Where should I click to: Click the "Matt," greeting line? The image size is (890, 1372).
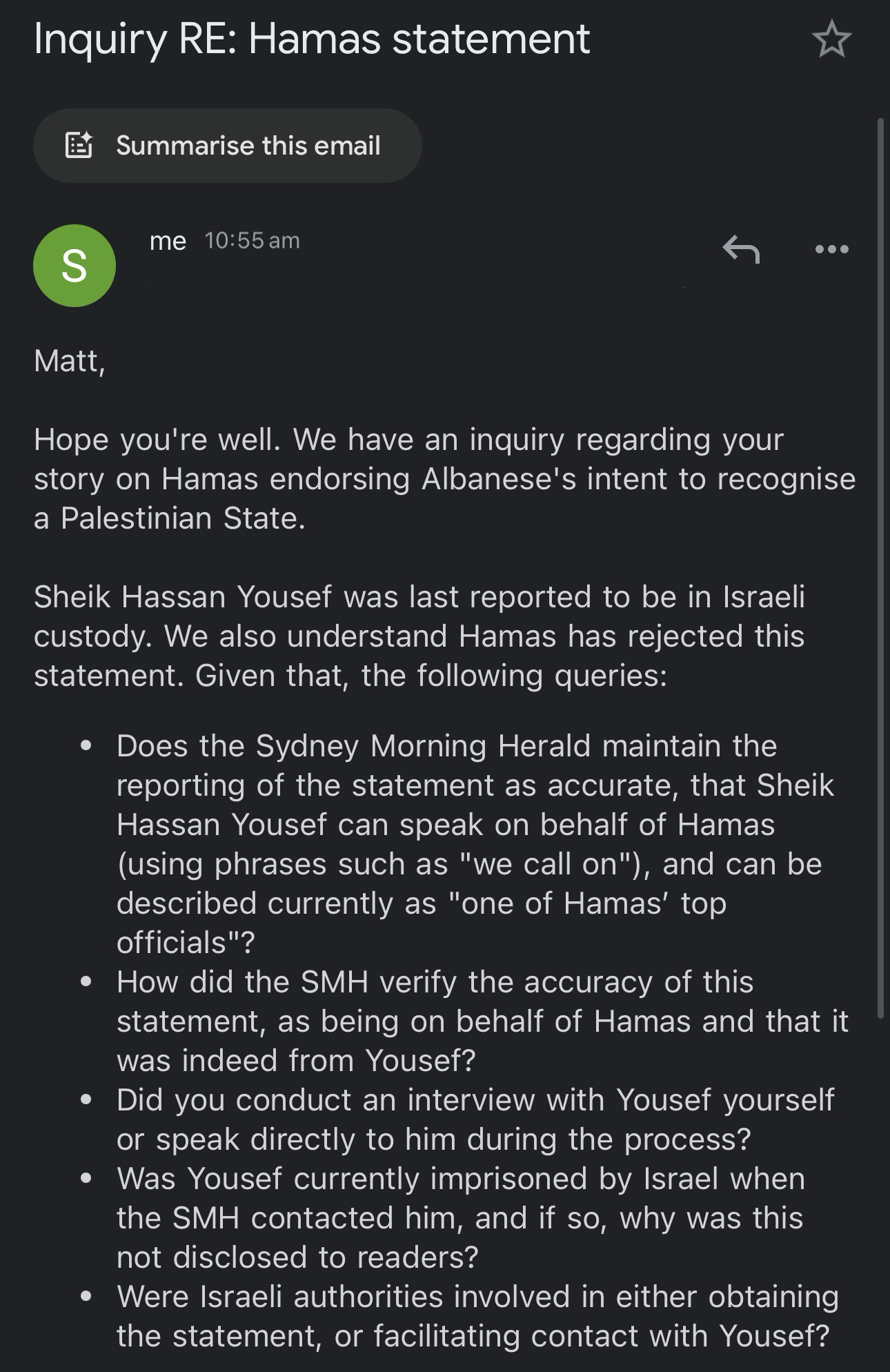pyautogui.click(x=70, y=360)
